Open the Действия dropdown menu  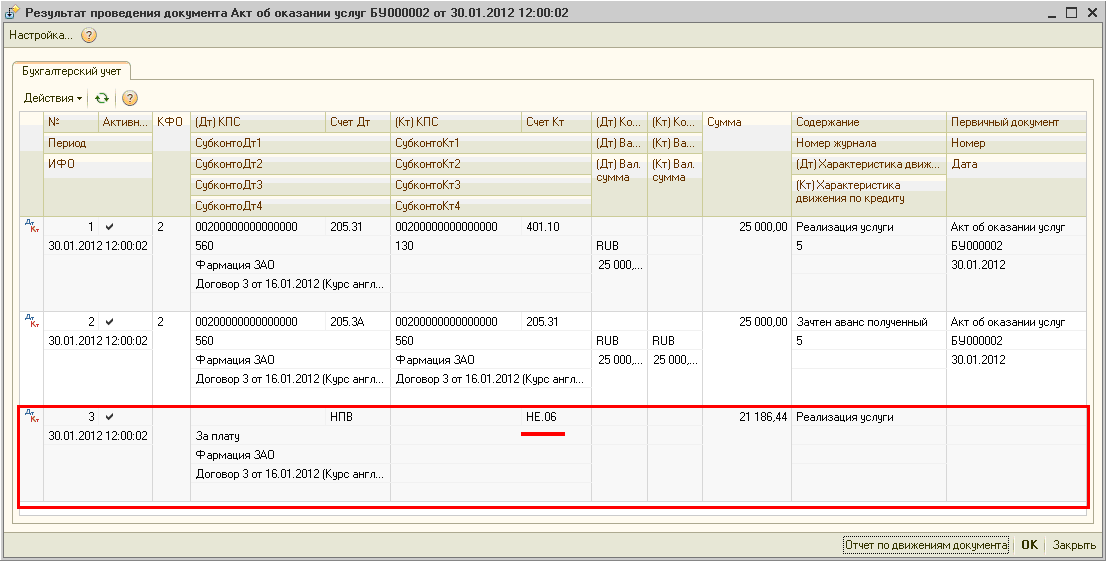[x=53, y=98]
